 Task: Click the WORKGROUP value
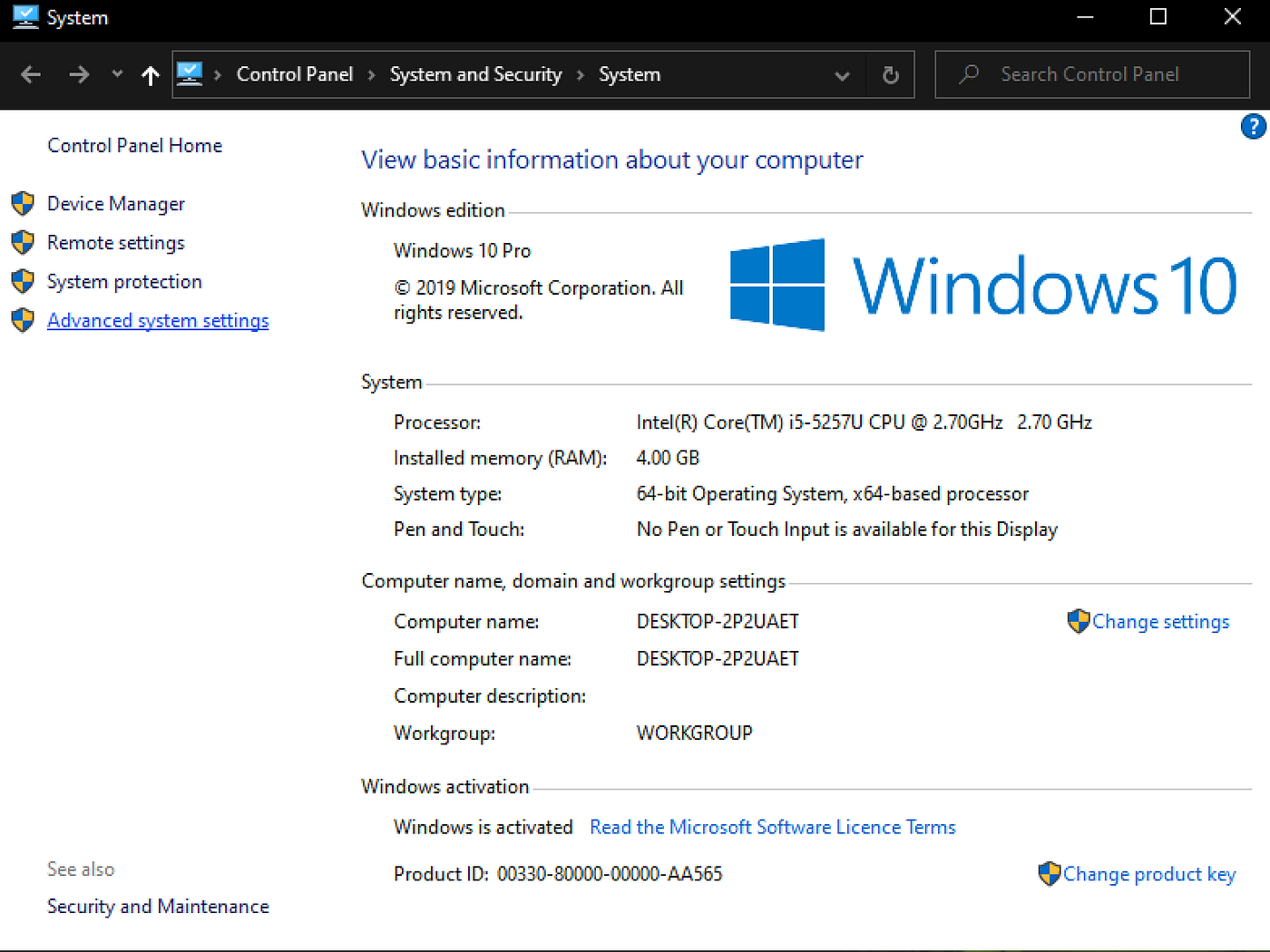tap(694, 733)
